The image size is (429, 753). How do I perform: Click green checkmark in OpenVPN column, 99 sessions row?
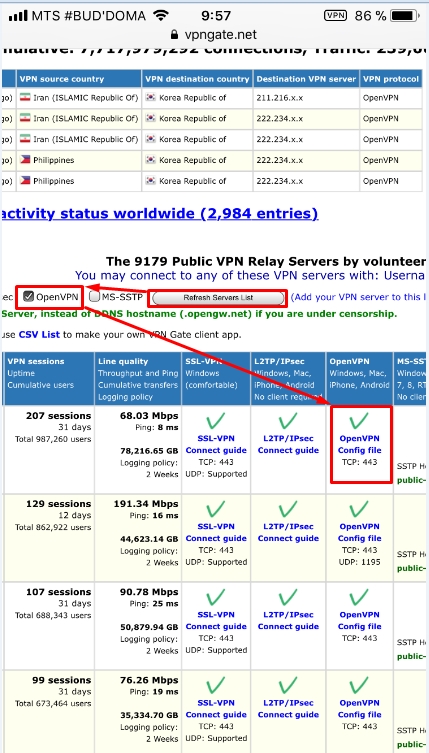coord(359,686)
